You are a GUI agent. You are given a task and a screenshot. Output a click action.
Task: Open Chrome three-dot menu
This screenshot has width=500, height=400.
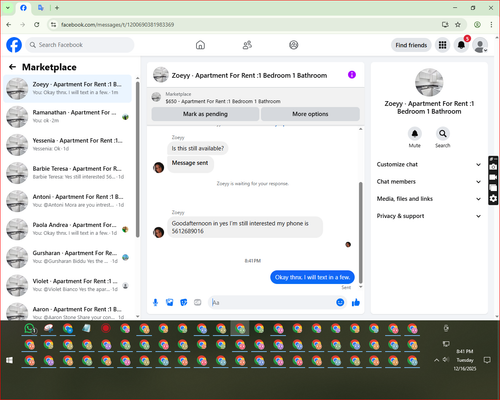[491, 25]
